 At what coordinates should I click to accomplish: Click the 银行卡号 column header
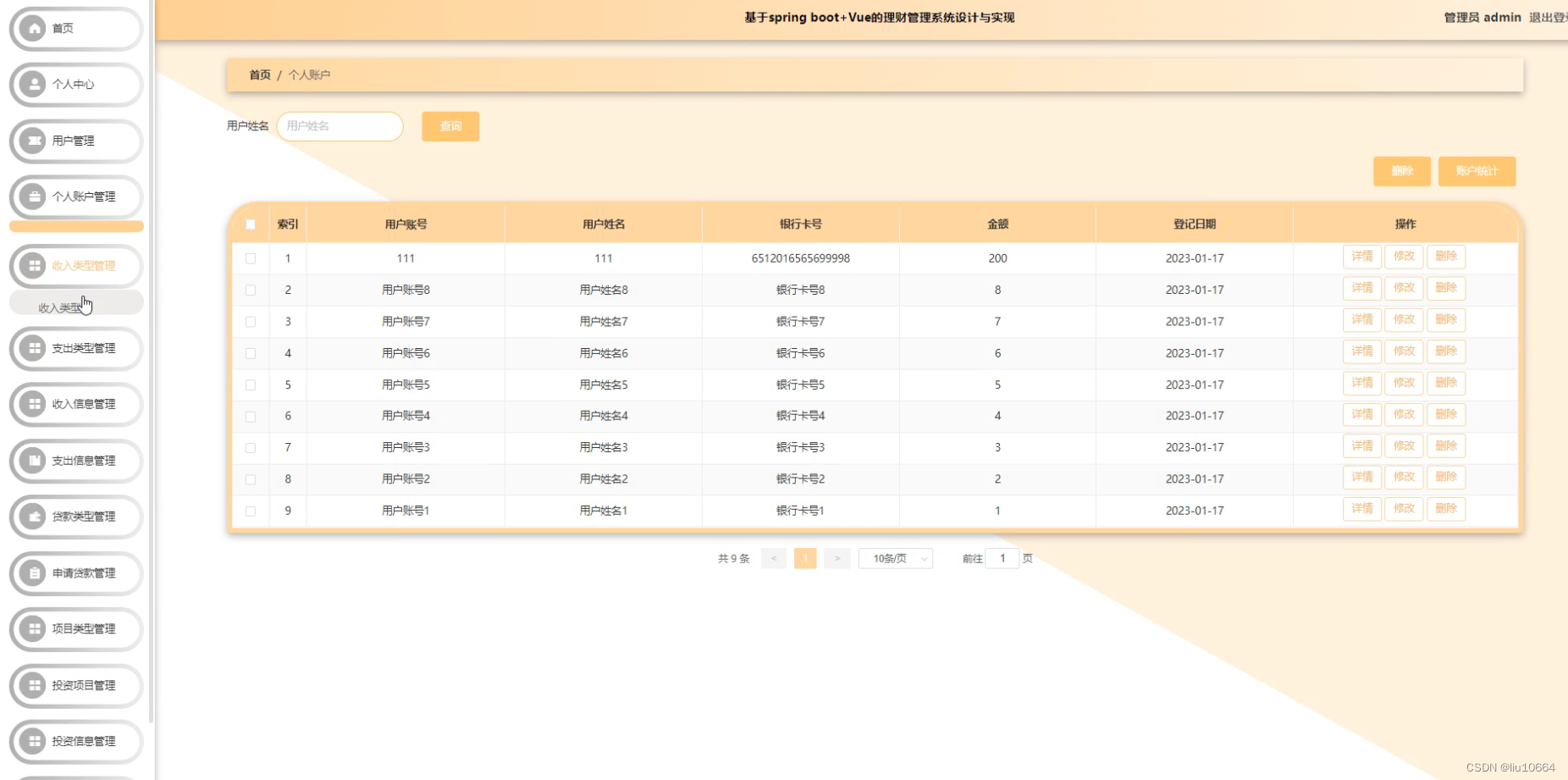click(x=801, y=224)
